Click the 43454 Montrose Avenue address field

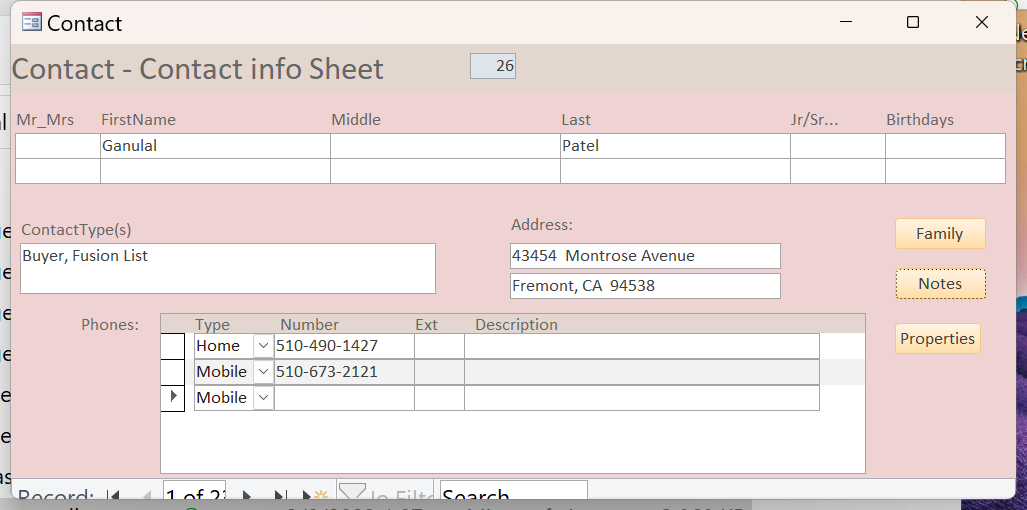point(644,256)
